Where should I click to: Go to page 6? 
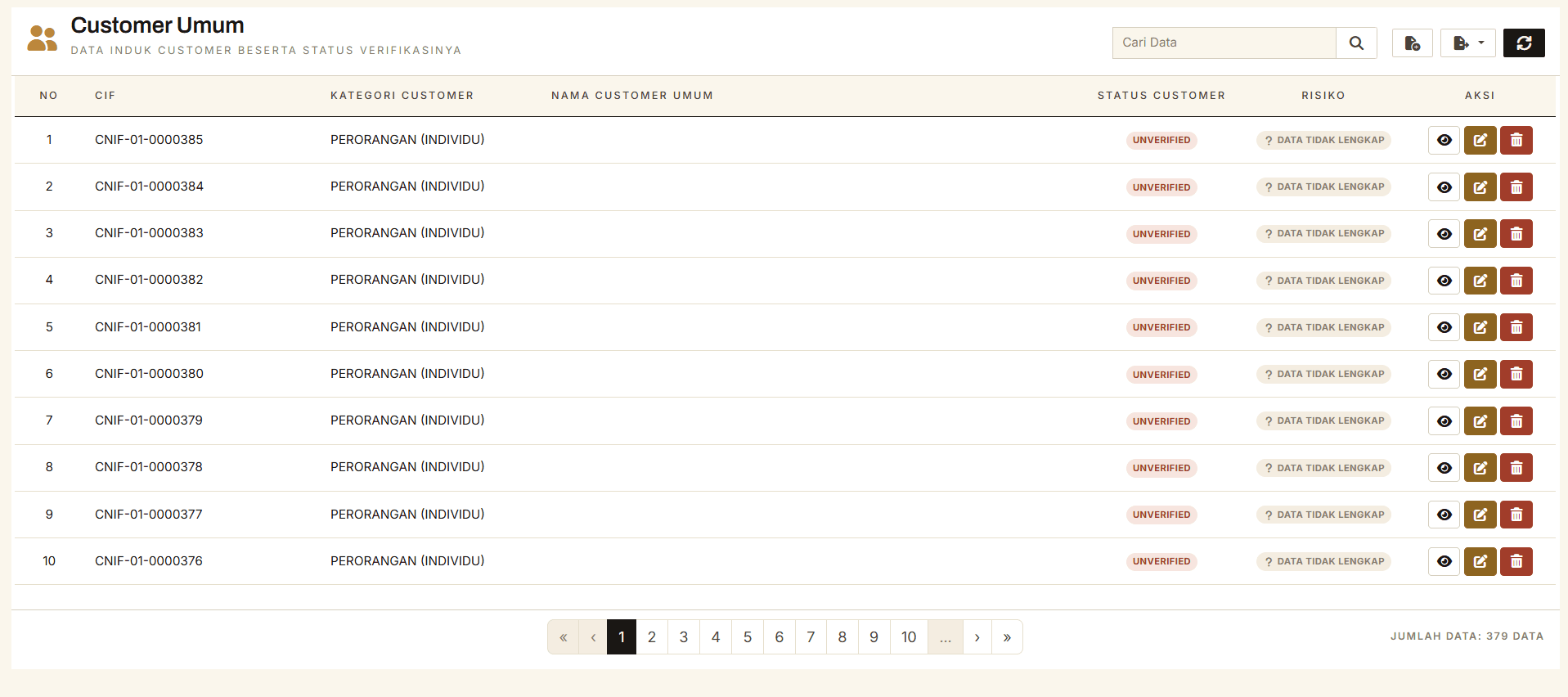pos(780,637)
